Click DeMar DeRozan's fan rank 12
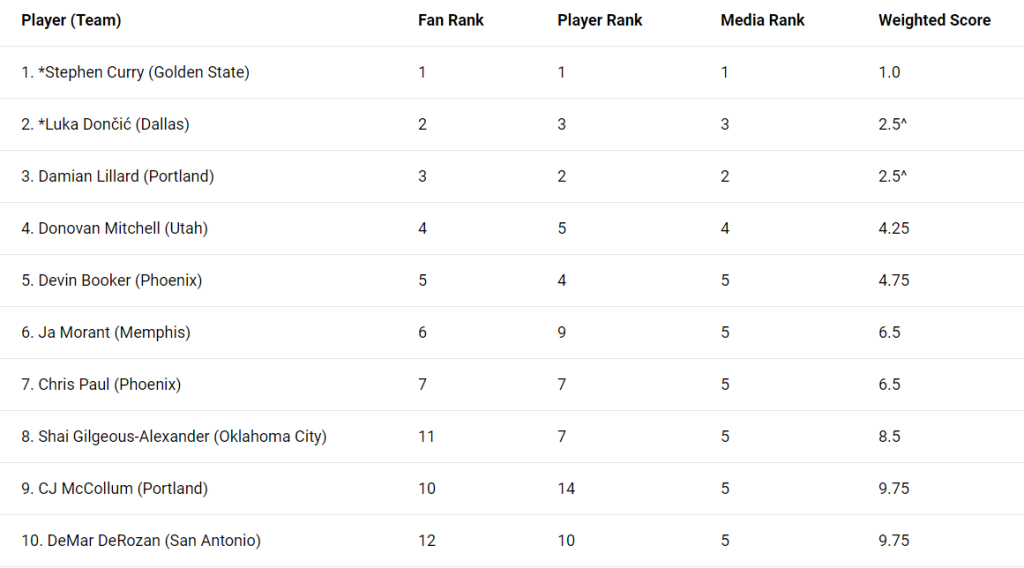This screenshot has width=1024, height=568. pos(427,541)
